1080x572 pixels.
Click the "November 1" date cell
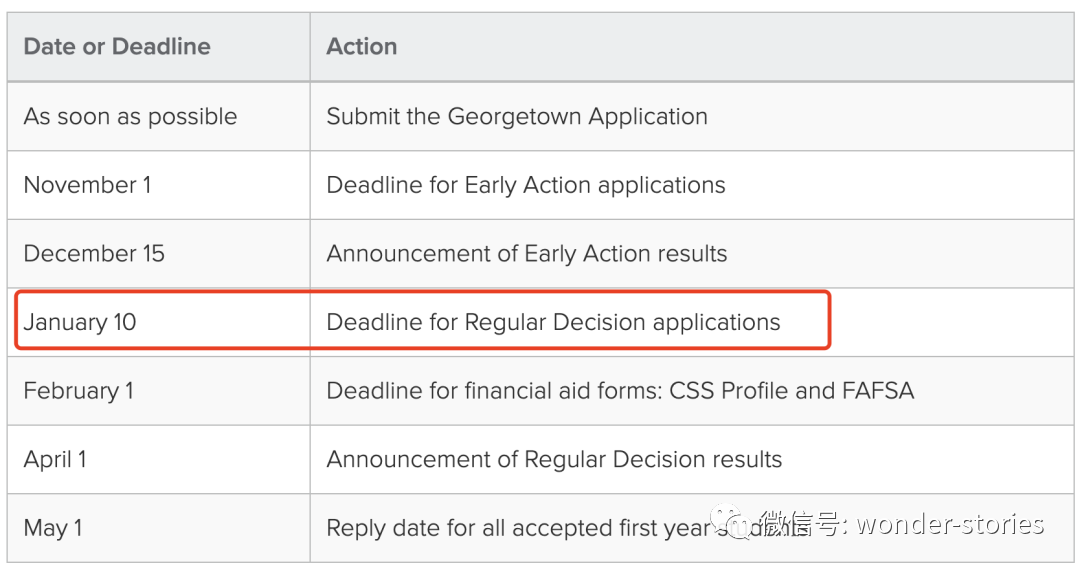coord(87,185)
